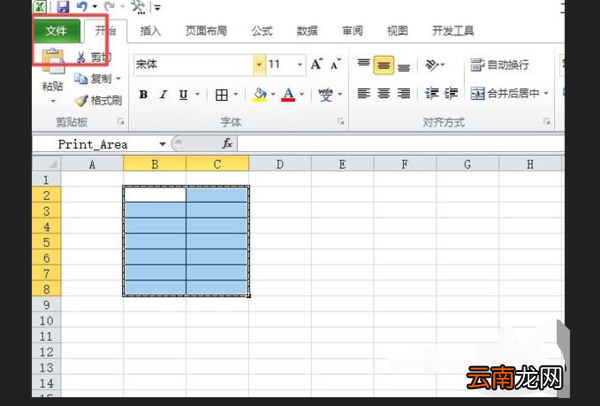This screenshot has height=406, width=600.
Task: Apply red font color A
Action: point(288,95)
